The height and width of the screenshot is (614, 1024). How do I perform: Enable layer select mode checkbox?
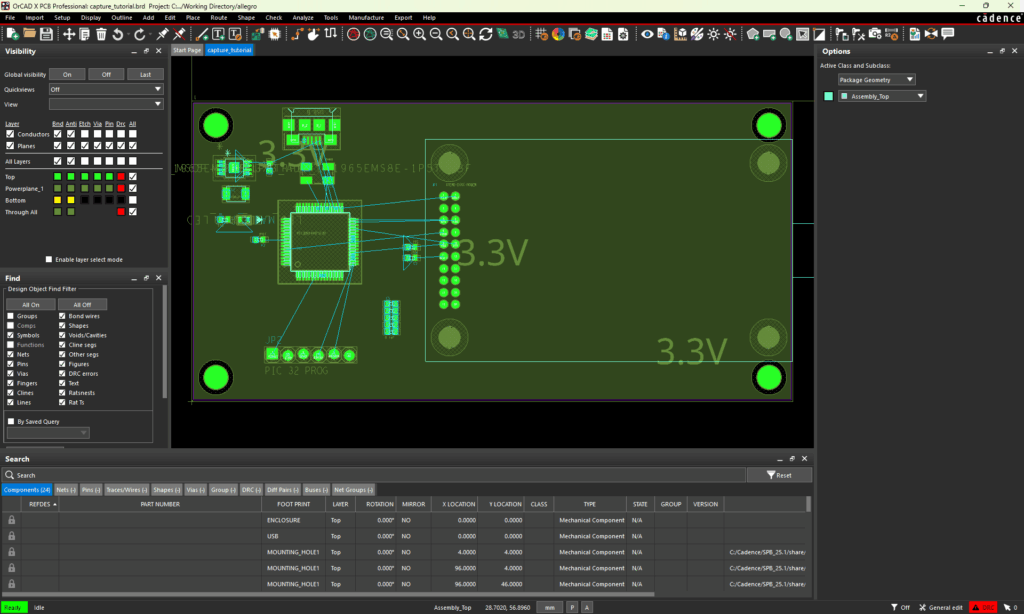48,258
